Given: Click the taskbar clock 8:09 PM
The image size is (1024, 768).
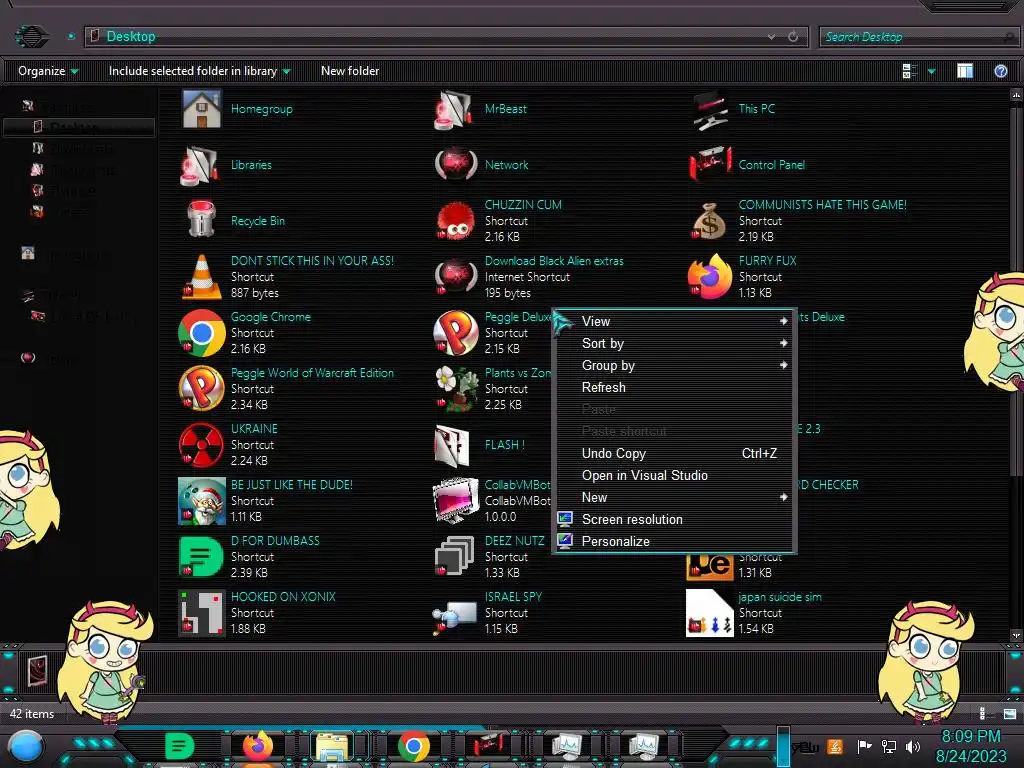Looking at the screenshot, I should click(970, 737).
